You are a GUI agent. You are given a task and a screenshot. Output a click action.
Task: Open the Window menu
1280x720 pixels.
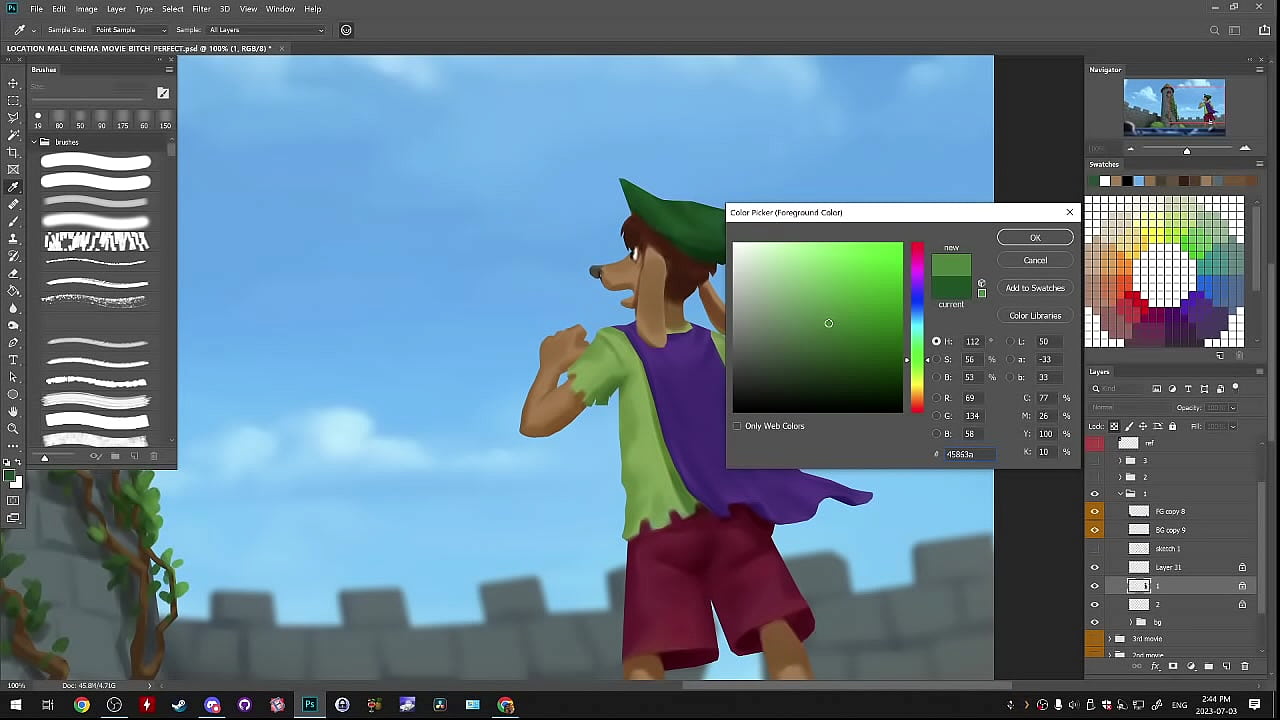point(280,9)
